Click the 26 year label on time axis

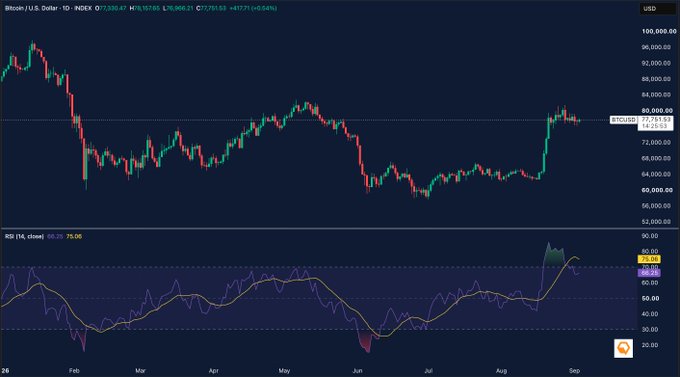[x=5, y=371]
